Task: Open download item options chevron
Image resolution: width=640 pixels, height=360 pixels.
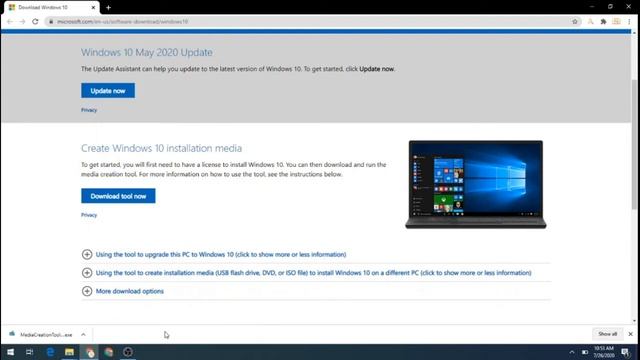Action: (83, 335)
